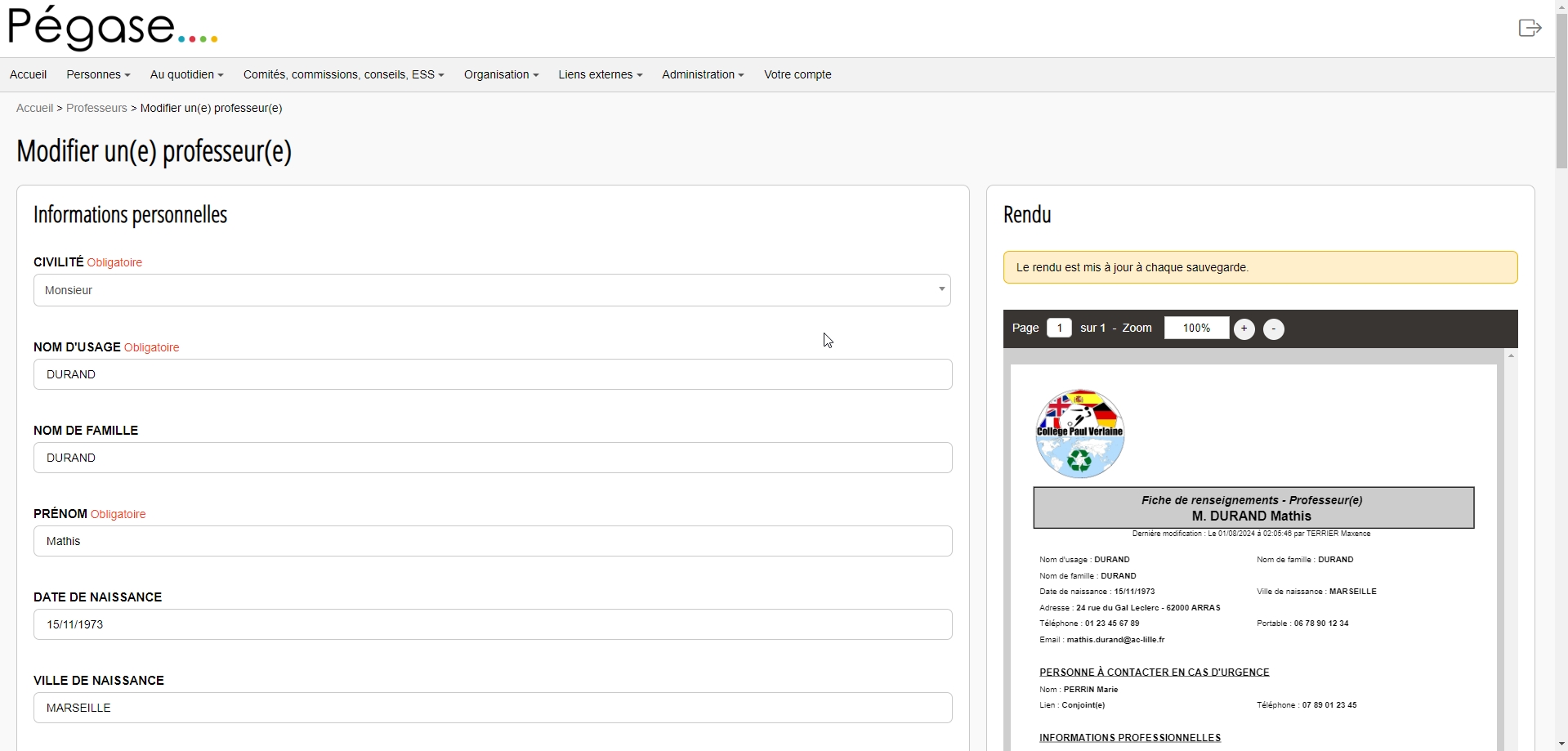This screenshot has height=751, width=1568.
Task: Click email mathis.durand@ac-lille.fr in preview
Action: (1115, 640)
